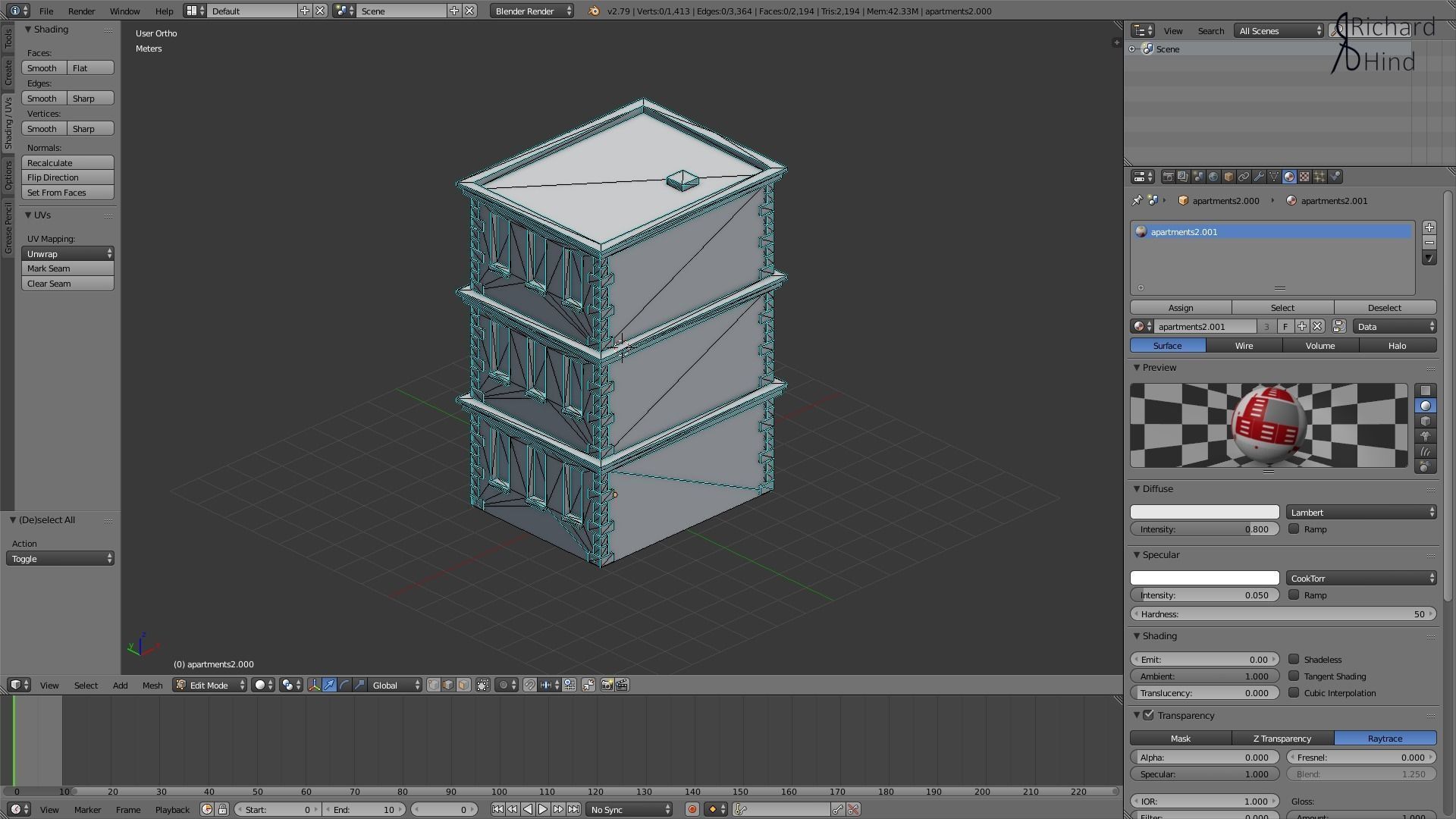Open the No Sync dropdown in timeline
This screenshot has width=1456, height=819.
coord(629,809)
